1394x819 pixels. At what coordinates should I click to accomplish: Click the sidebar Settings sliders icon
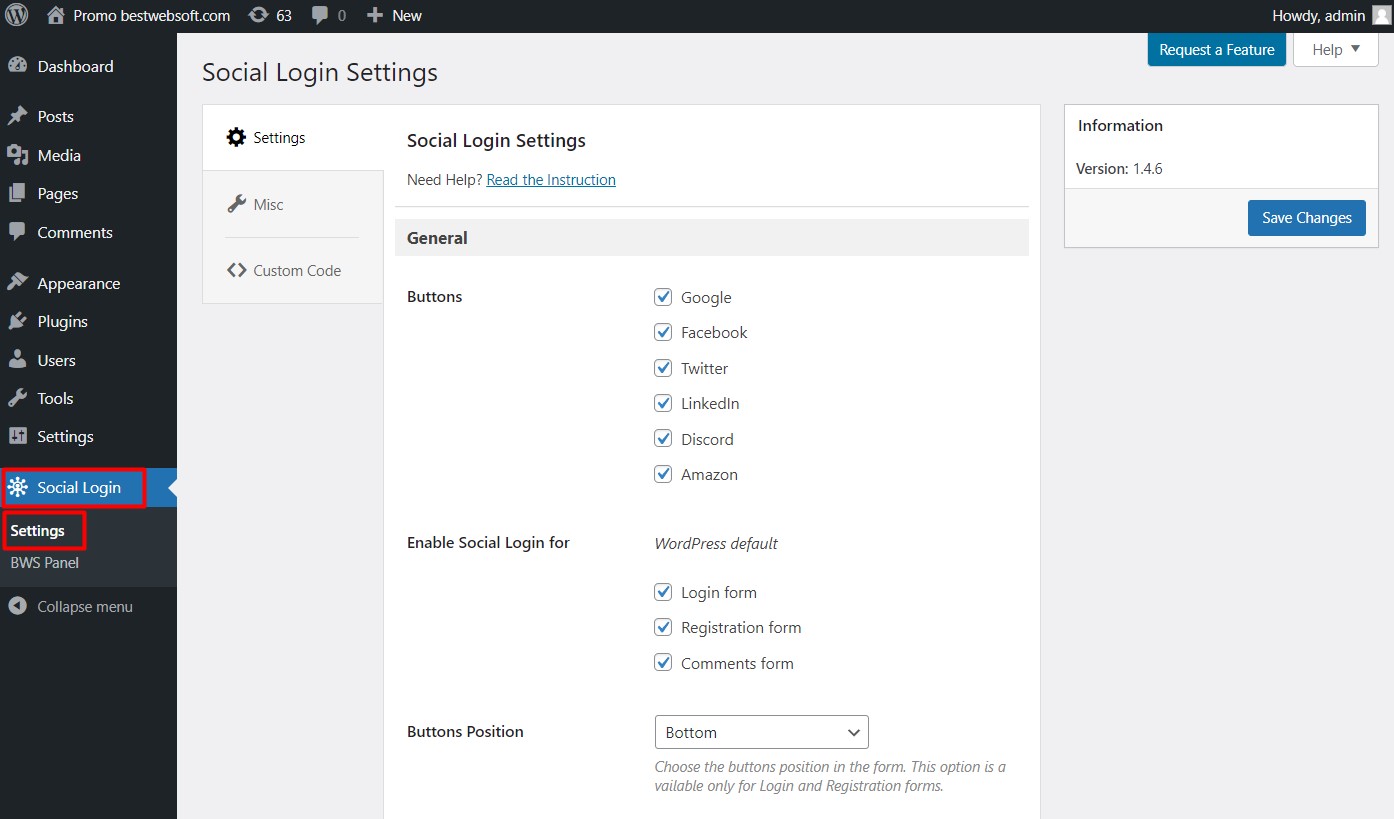[17, 436]
